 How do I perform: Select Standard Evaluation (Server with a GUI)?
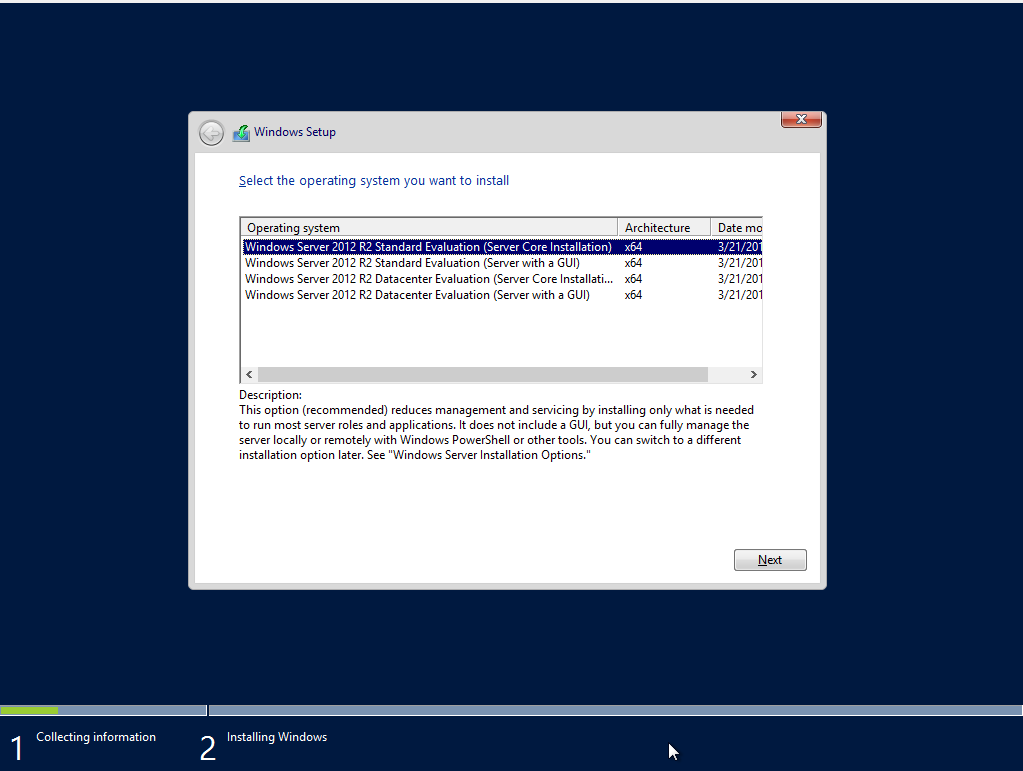[x=502, y=263]
